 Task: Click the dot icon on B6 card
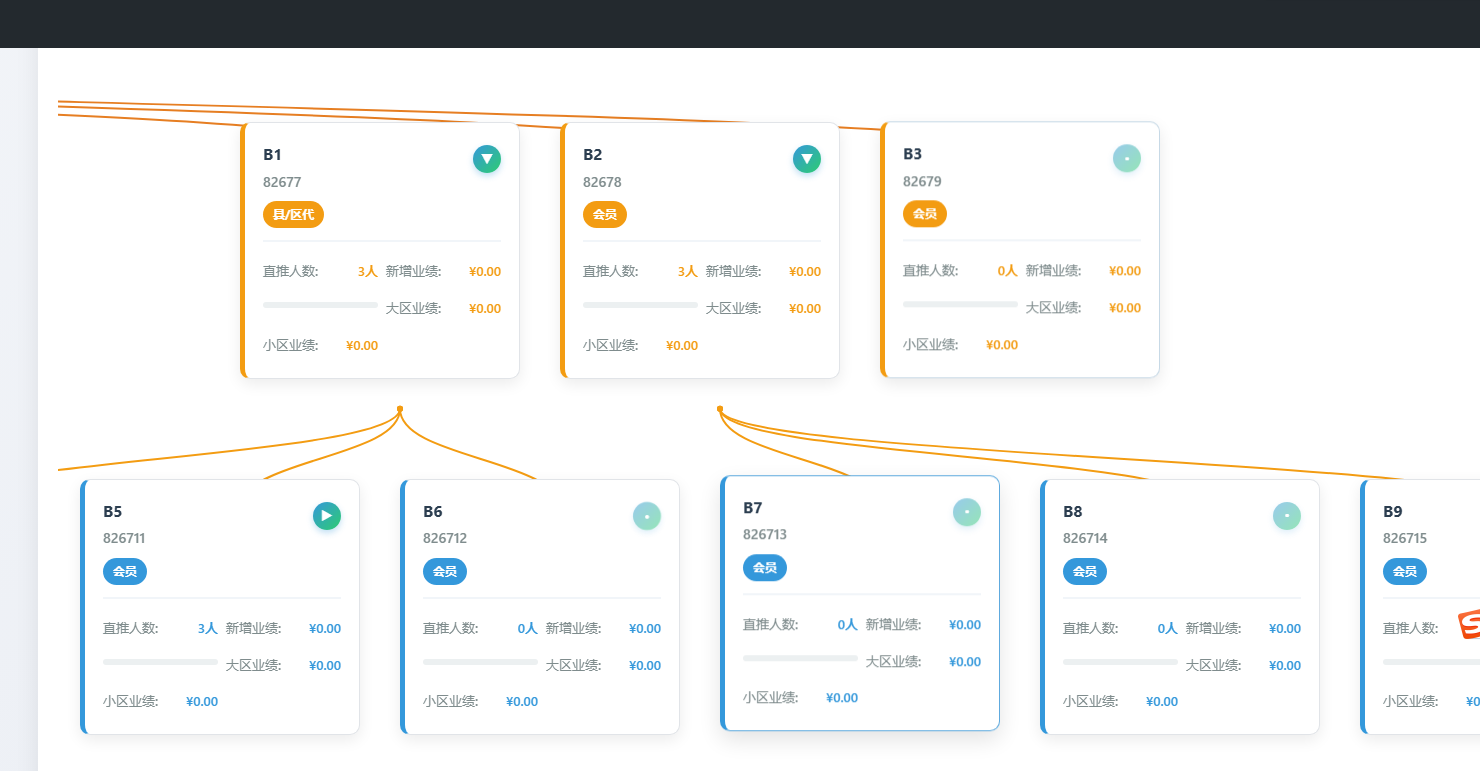coord(647,516)
